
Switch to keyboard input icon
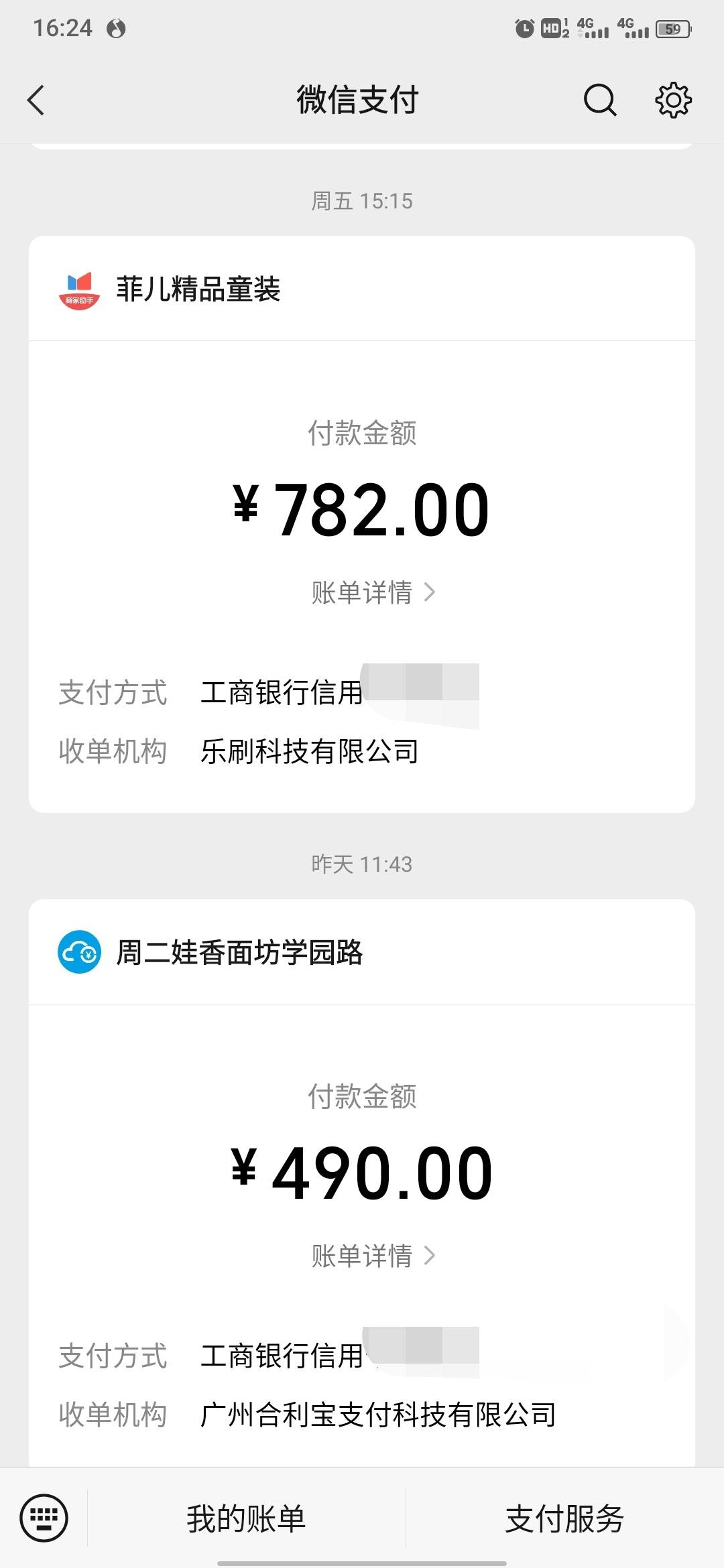[x=44, y=1518]
